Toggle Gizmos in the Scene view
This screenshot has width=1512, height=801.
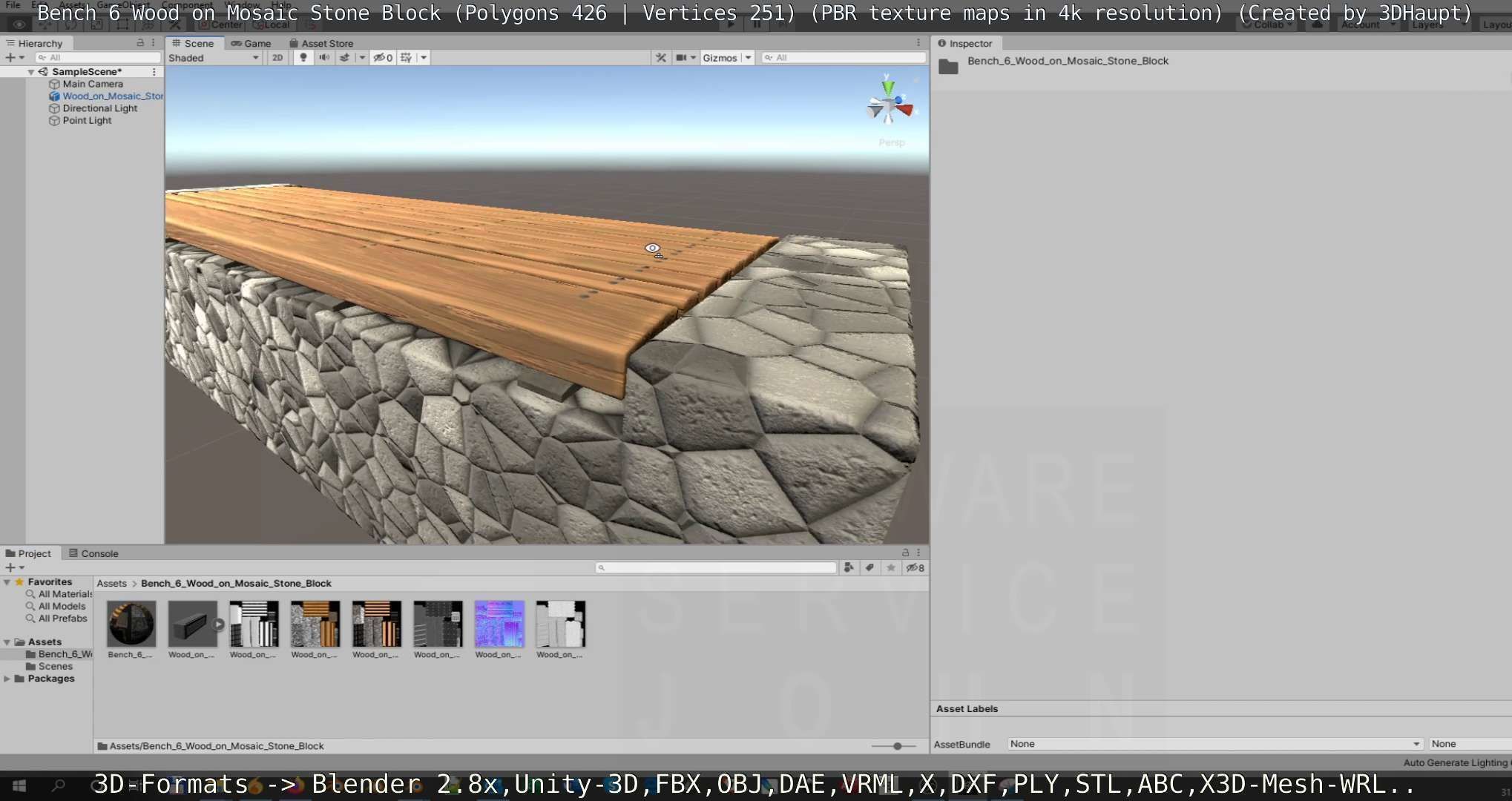[720, 58]
